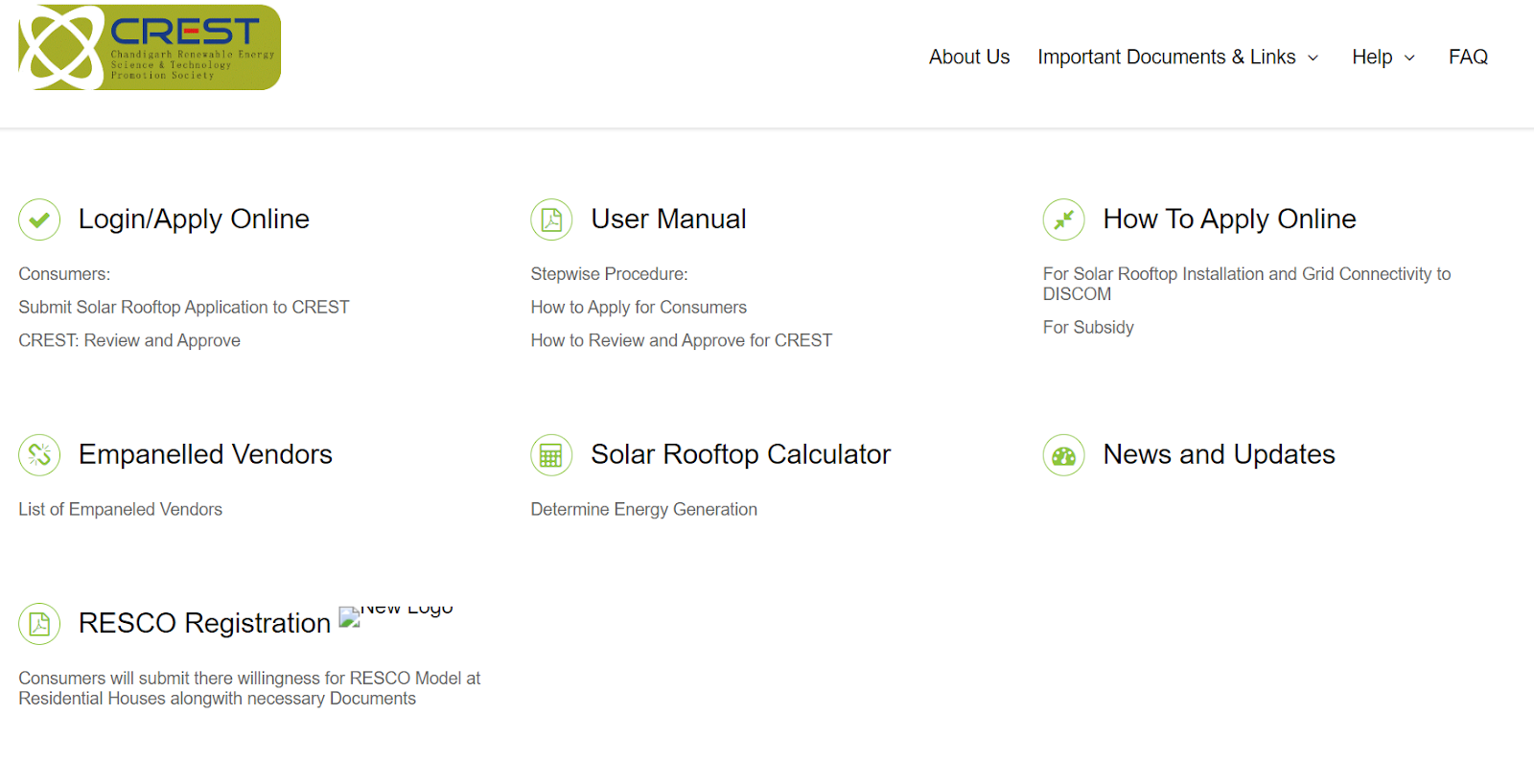Click the dashboard gauge icon beside News and Updates
This screenshot has width=1534, height=784.
(1064, 455)
